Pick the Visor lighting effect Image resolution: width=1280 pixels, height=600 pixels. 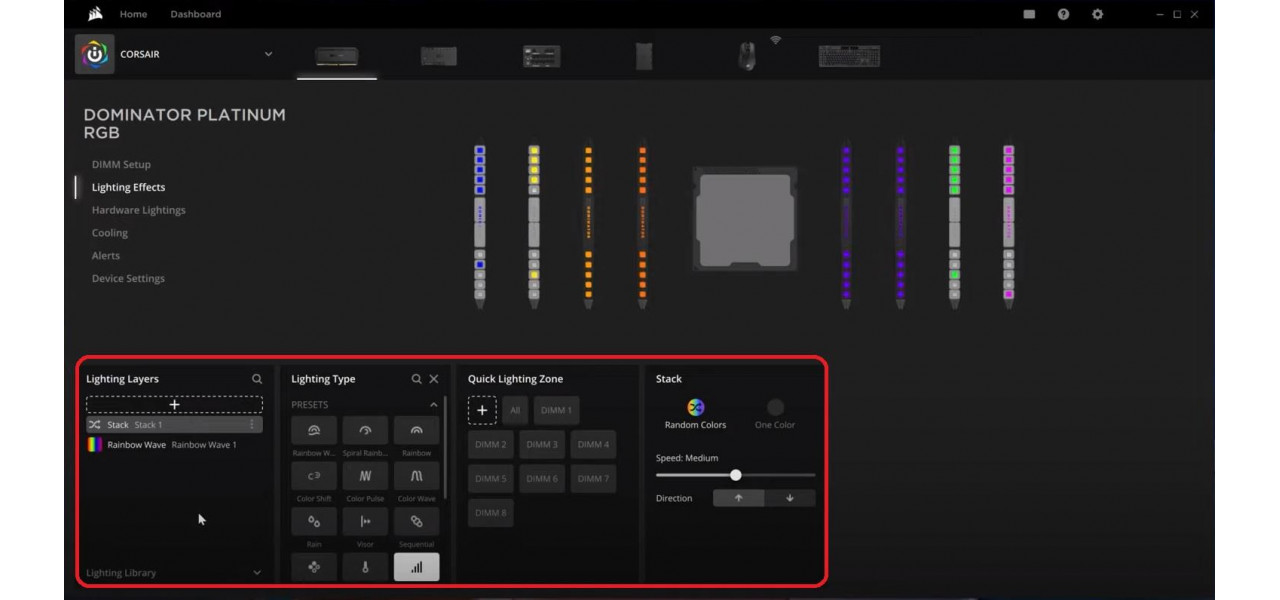point(365,522)
